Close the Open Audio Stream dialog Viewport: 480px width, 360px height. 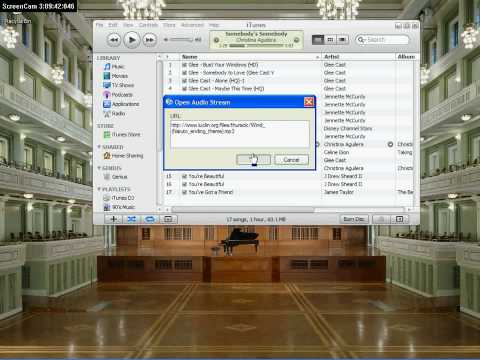[309, 102]
